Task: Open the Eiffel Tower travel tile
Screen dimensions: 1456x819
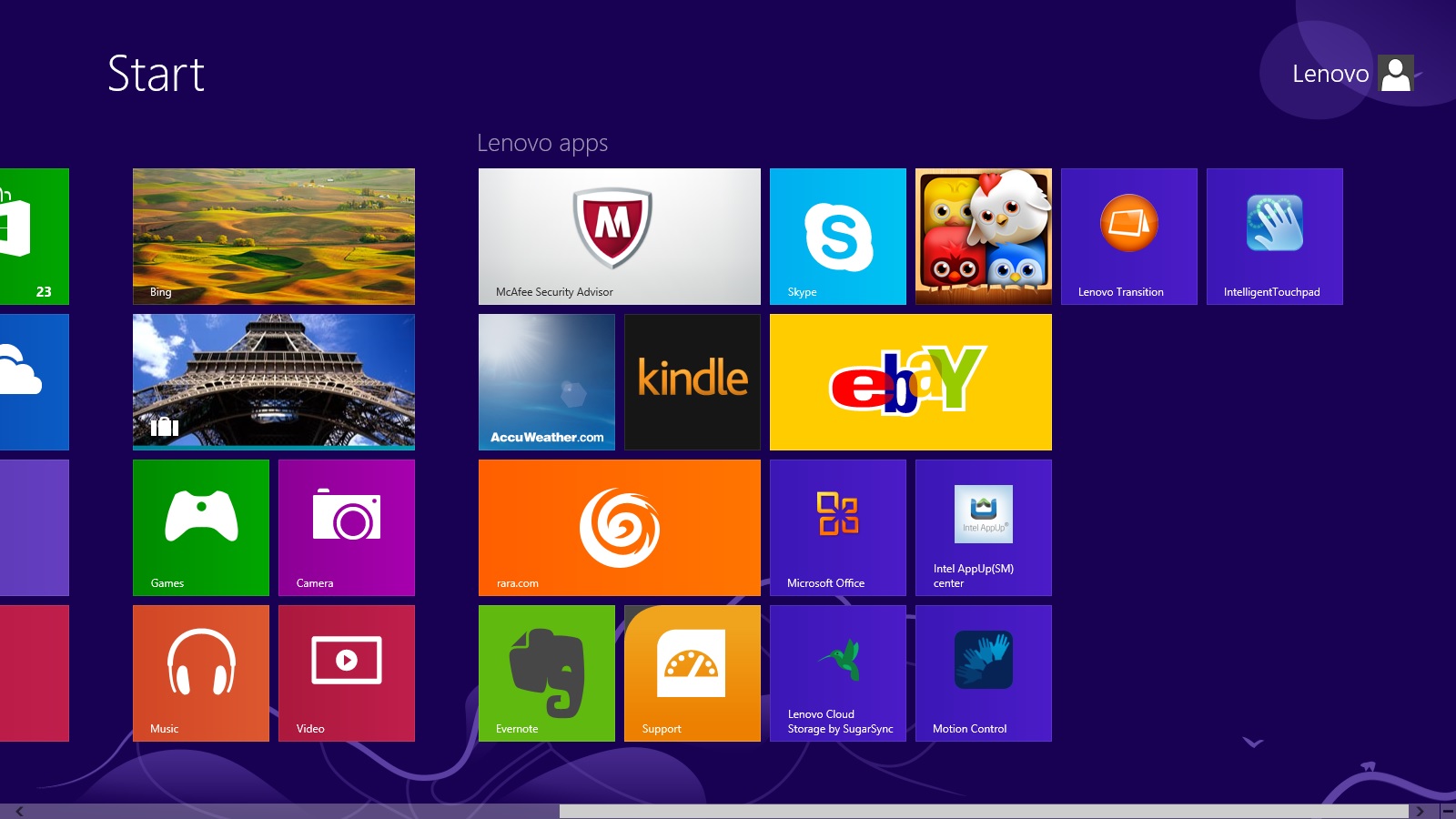Action: (x=274, y=382)
